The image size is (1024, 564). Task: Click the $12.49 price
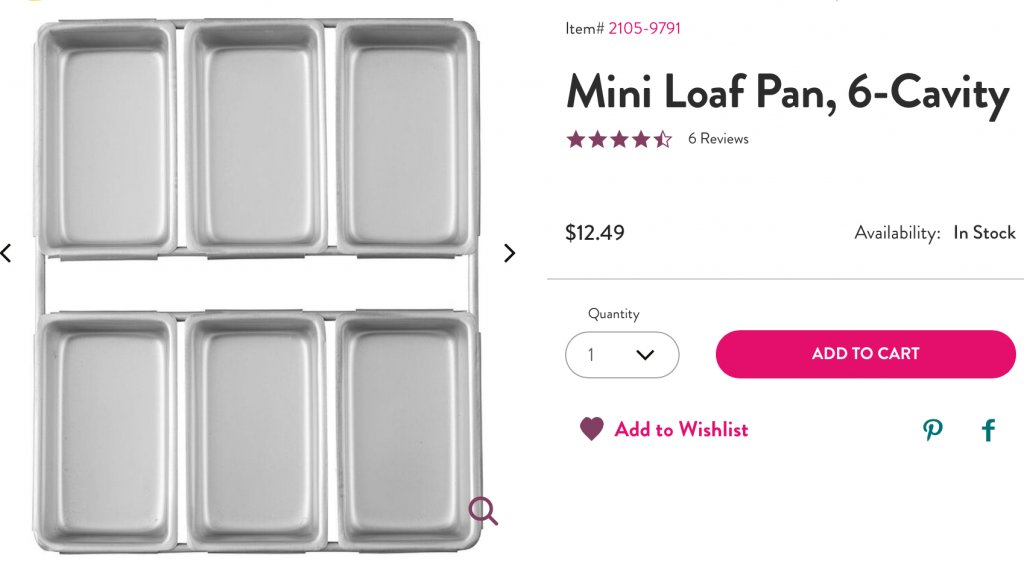coord(595,233)
